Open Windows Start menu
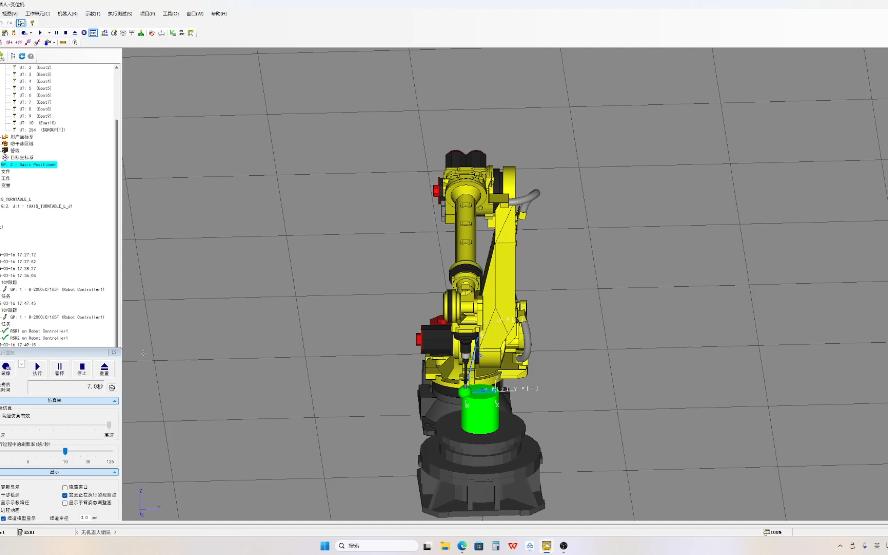 click(x=325, y=545)
